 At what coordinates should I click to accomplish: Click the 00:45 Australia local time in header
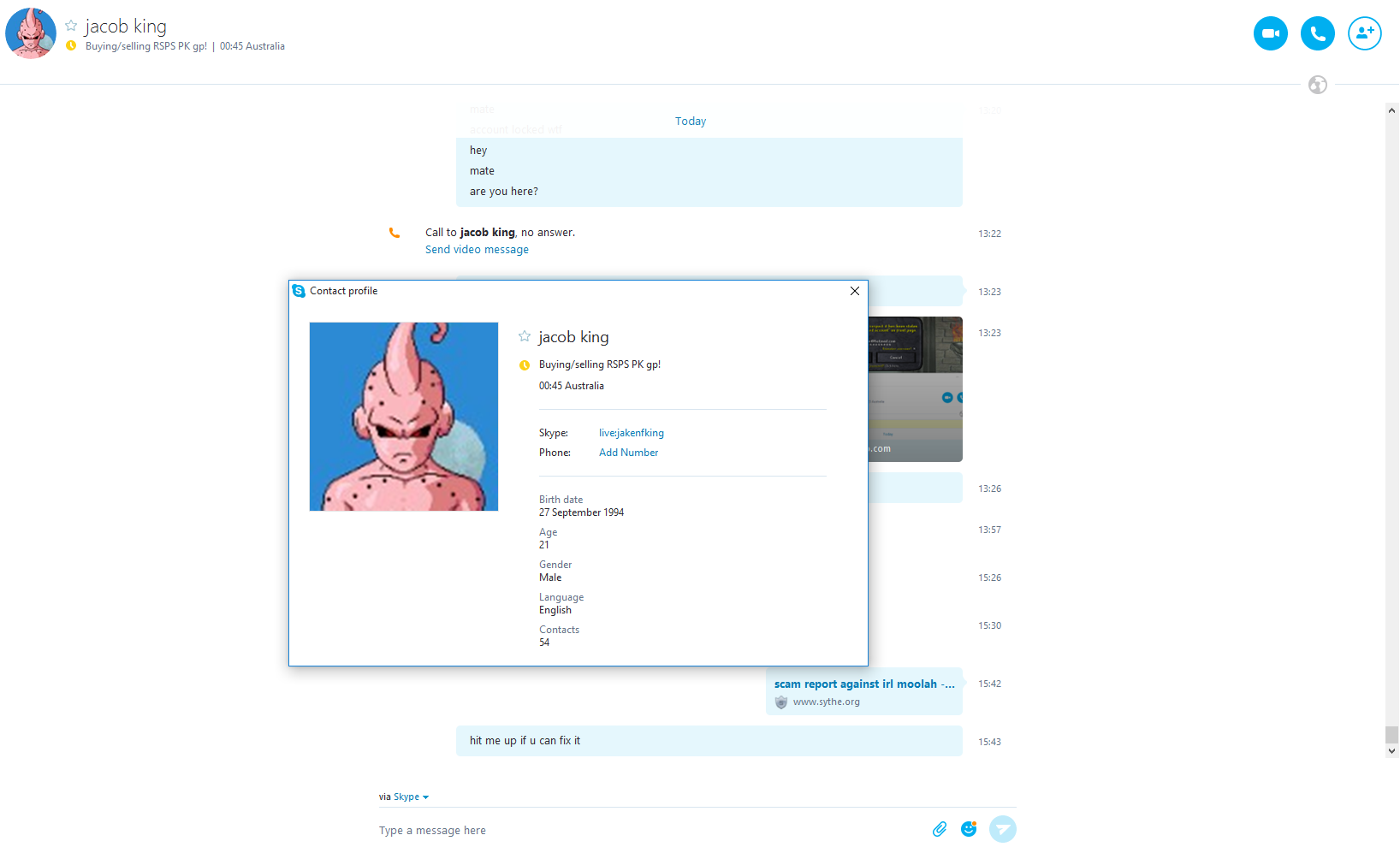coord(252,46)
